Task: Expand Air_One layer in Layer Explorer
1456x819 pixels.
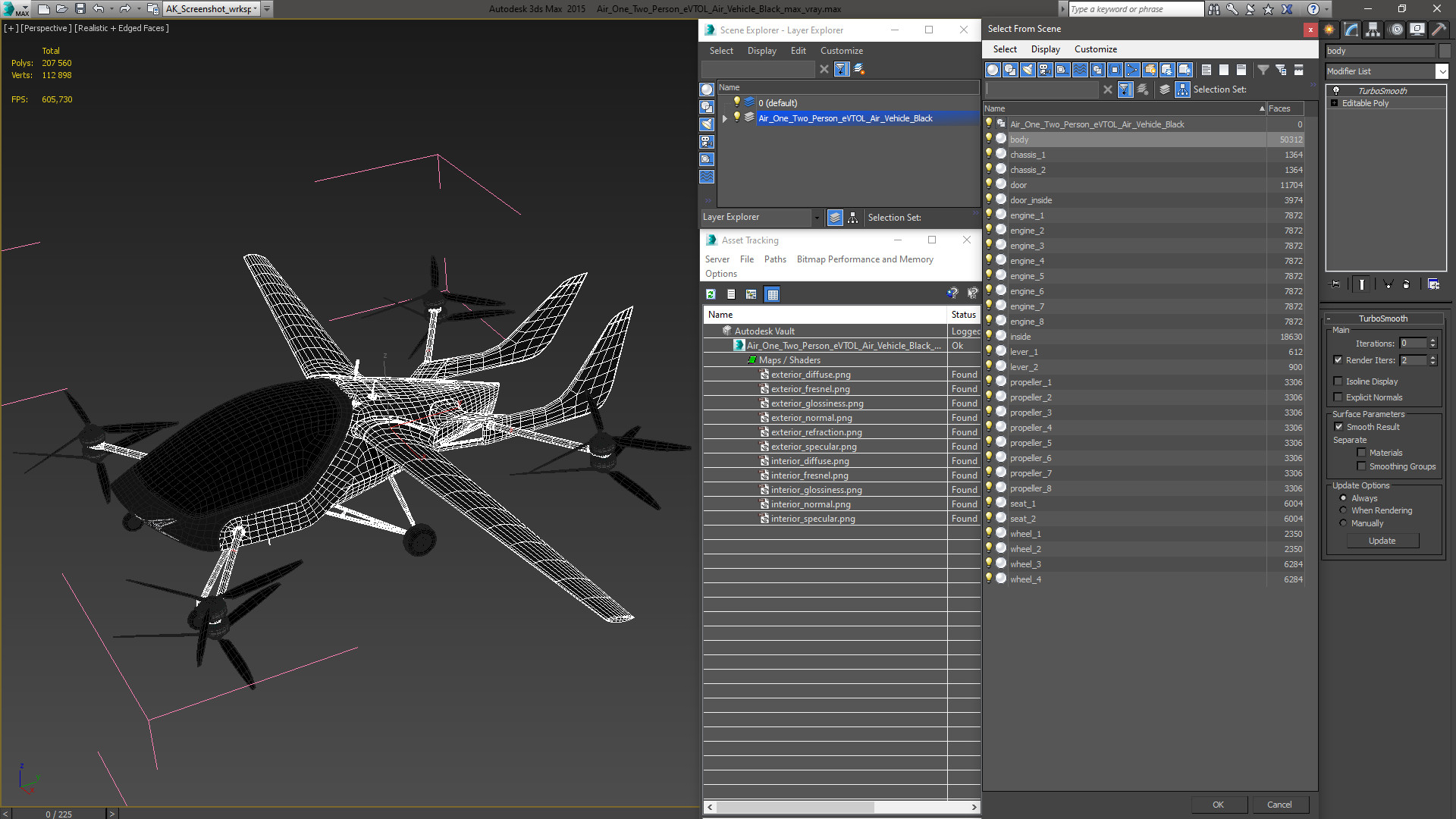Action: (x=725, y=118)
